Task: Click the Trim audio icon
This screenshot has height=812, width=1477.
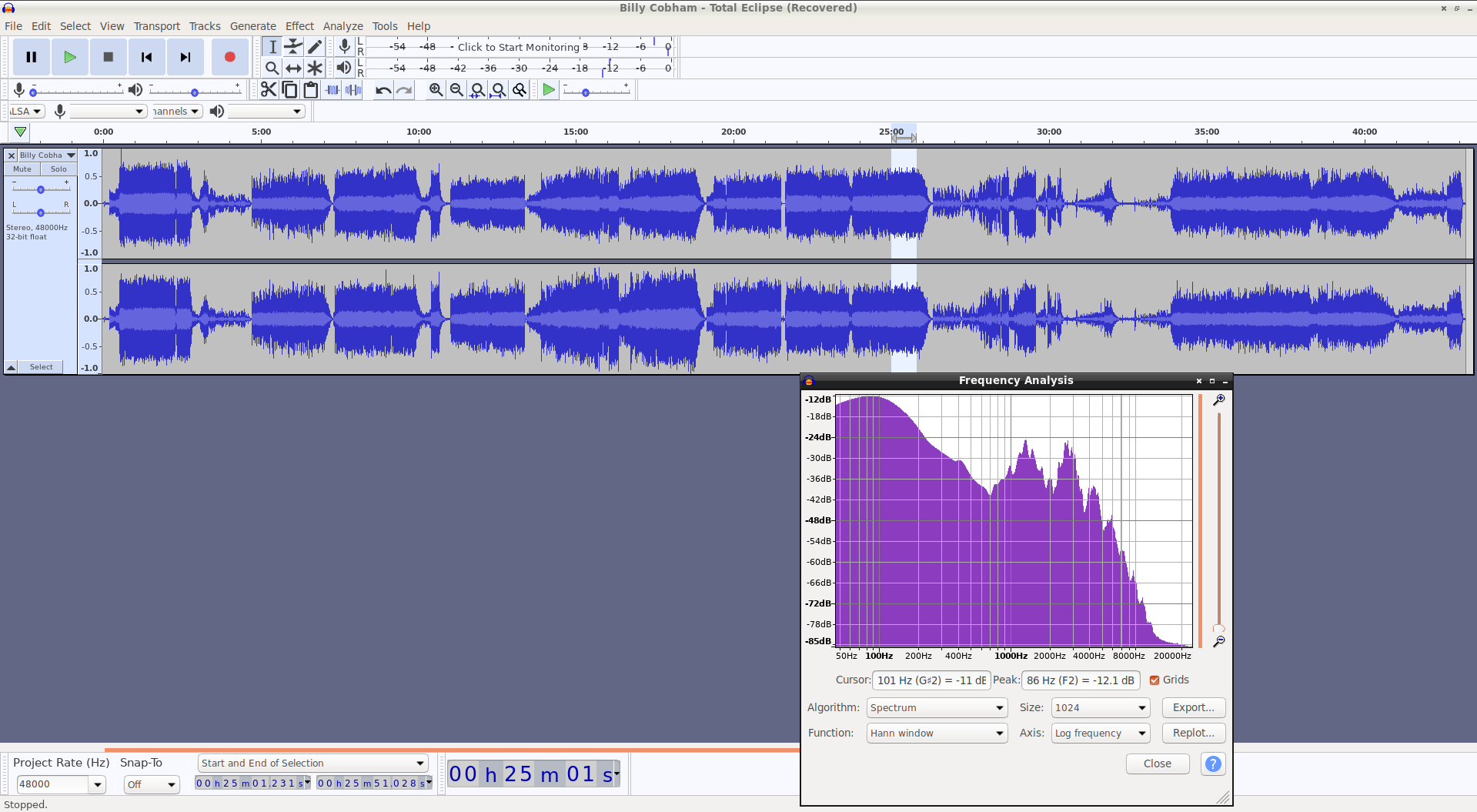Action: 332,90
